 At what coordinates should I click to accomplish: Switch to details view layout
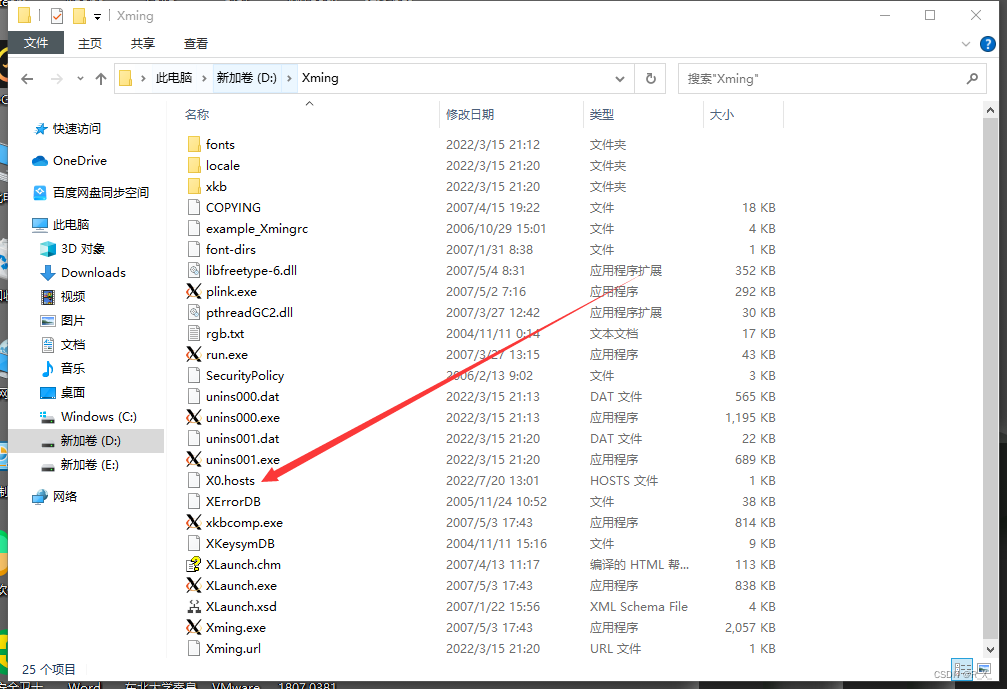click(962, 668)
